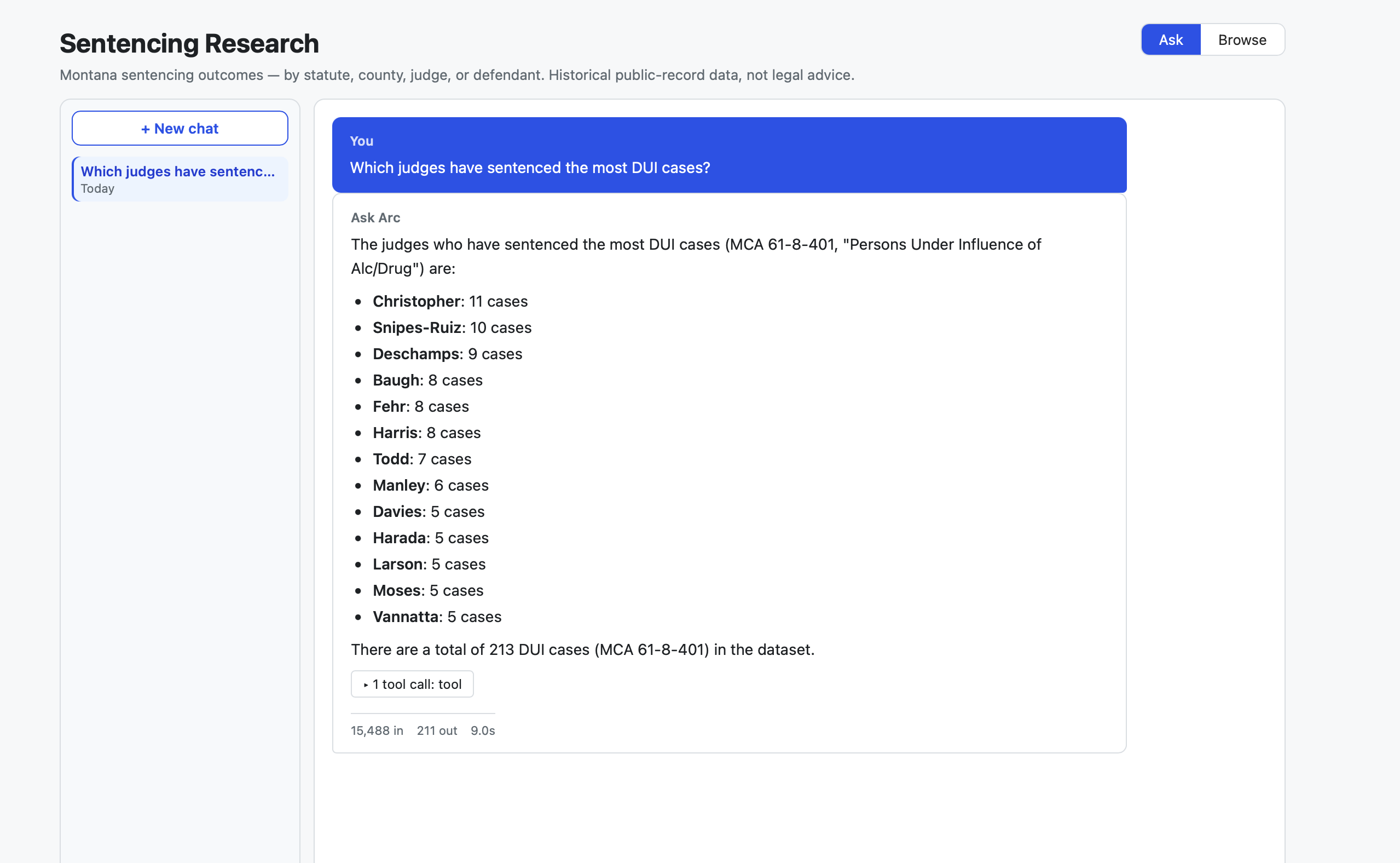Select the 'Baugh: 8 cases' entry
This screenshot has width=1400, height=863.
(x=427, y=380)
